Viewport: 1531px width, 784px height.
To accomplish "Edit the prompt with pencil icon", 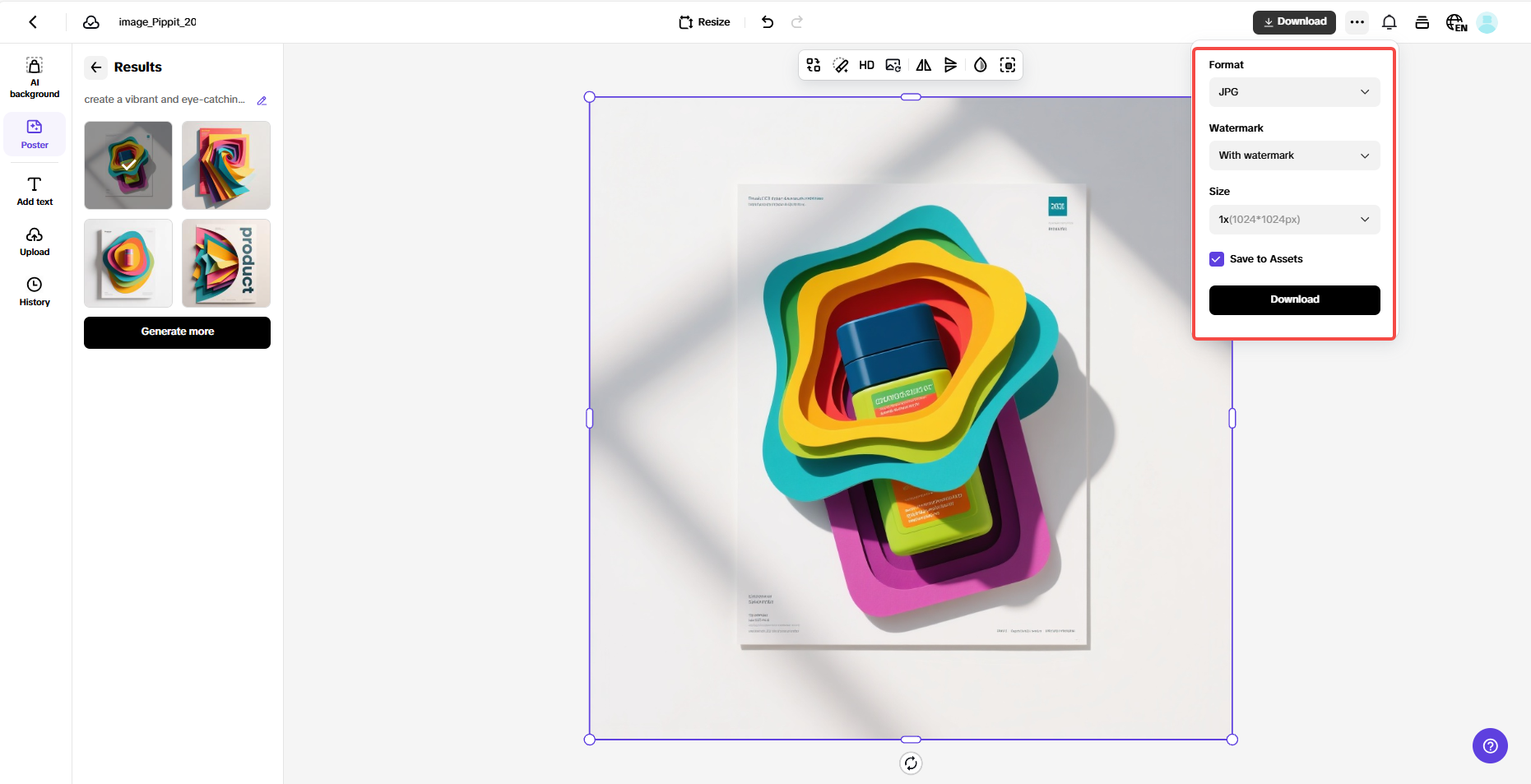I will click(262, 100).
